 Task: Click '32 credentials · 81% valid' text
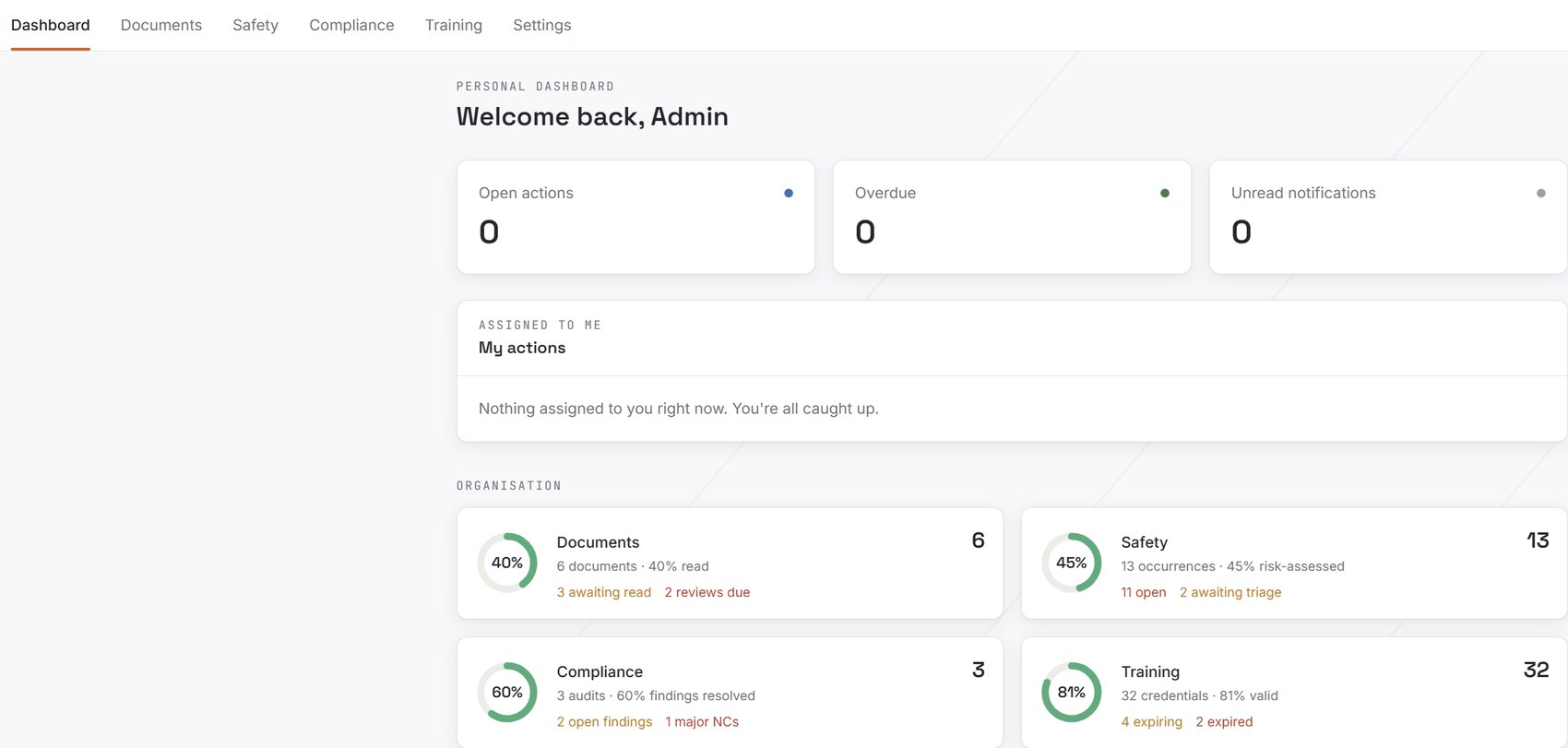1200,695
